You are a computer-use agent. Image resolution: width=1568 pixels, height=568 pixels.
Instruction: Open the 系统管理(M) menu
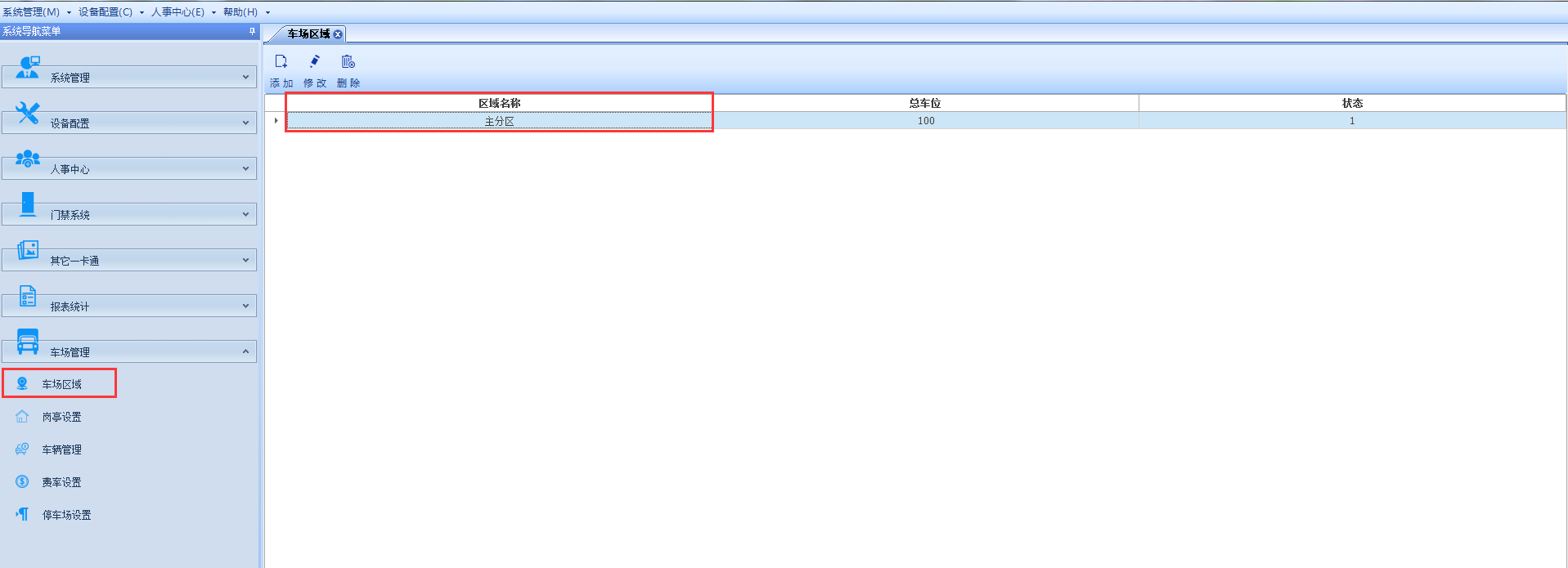31,12
